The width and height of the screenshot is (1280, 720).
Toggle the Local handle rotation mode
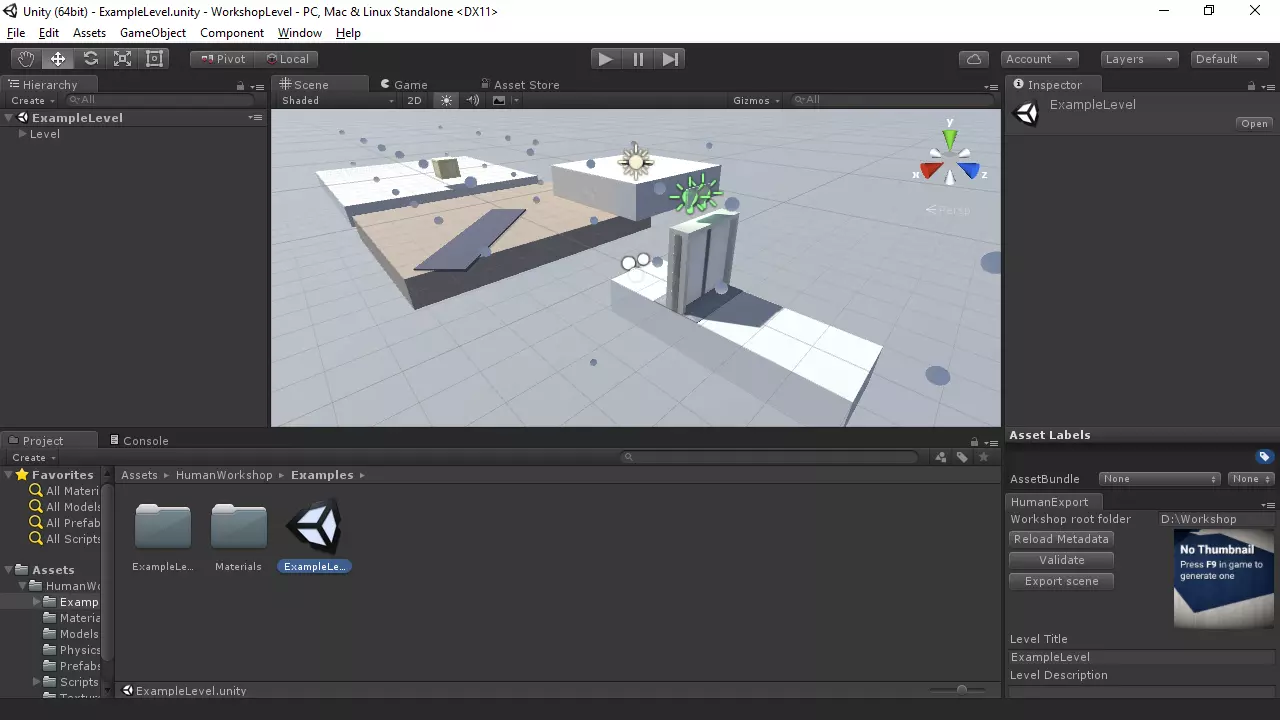286,59
